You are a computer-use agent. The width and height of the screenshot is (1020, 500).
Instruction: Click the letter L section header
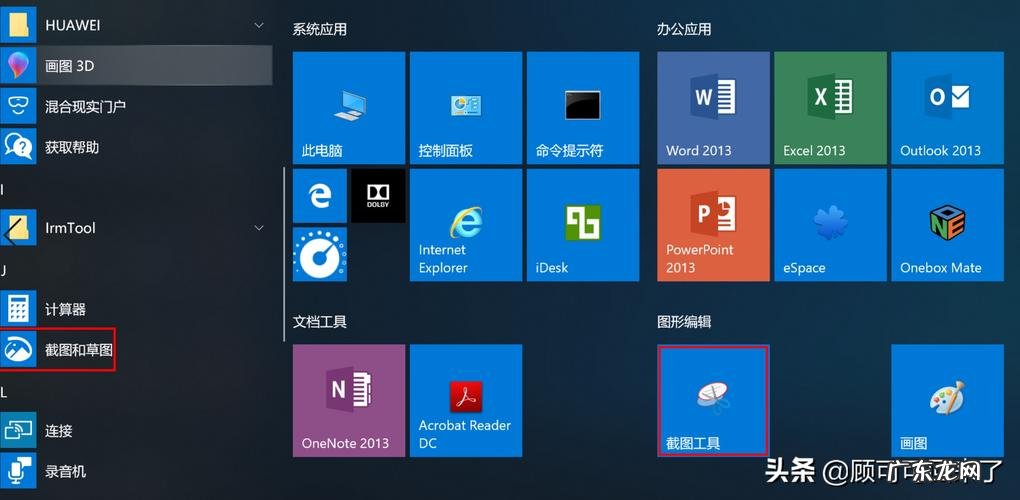click(3, 391)
